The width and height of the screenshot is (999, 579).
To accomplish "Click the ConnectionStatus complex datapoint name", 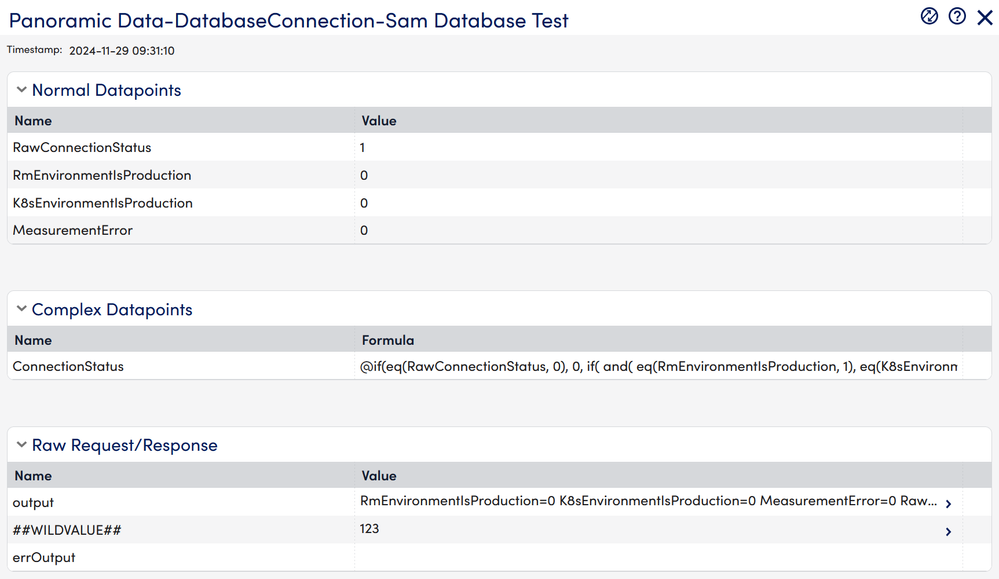I will coord(68,367).
